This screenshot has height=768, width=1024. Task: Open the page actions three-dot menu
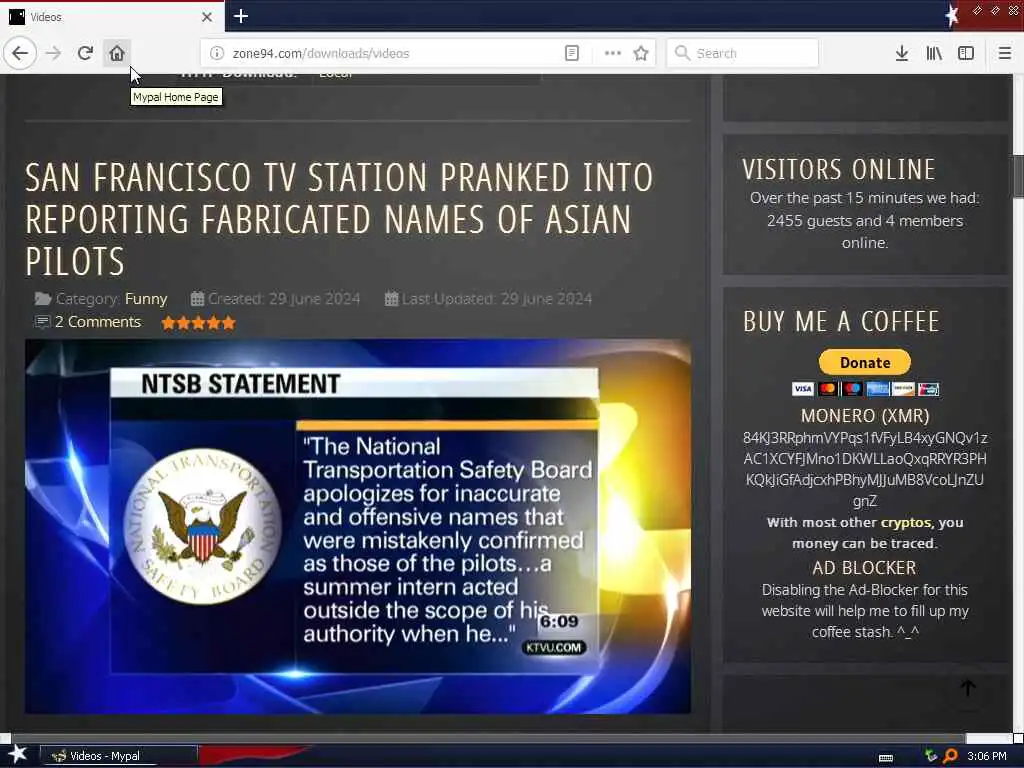(x=613, y=53)
